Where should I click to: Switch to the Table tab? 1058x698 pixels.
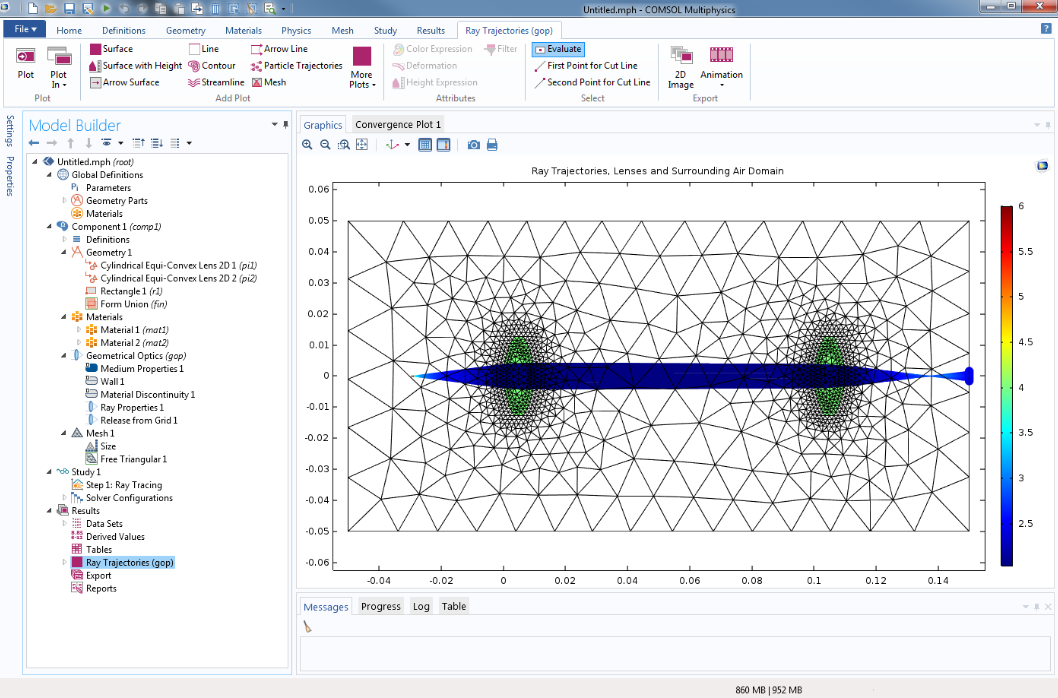454,606
